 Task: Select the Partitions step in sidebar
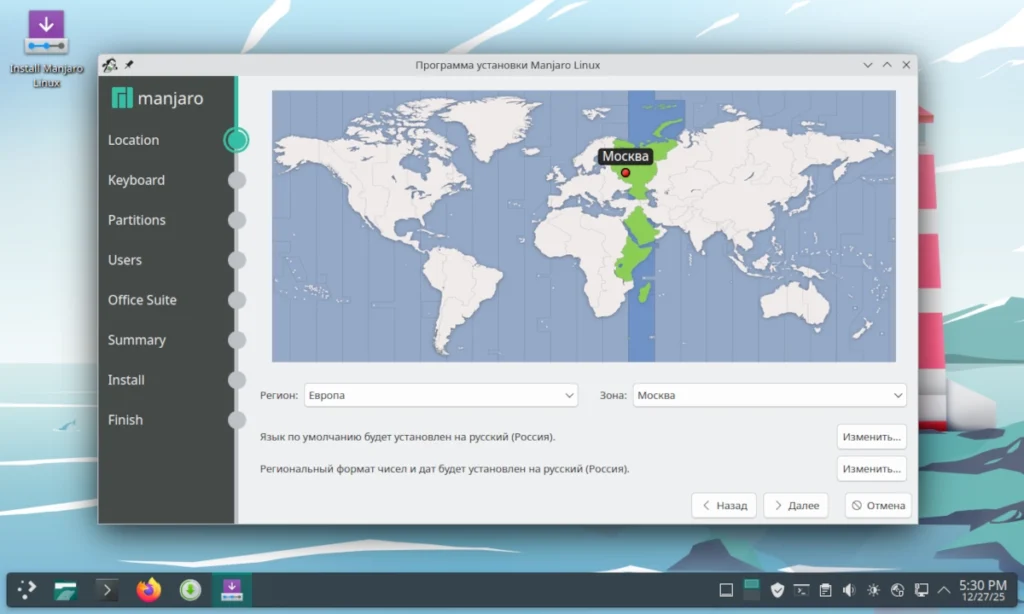click(136, 220)
